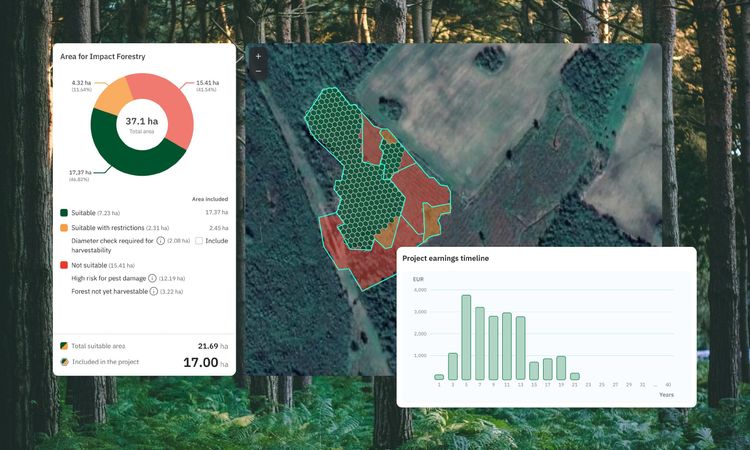Select the dark green donut chart segment
750x450 pixels.
click(125, 156)
